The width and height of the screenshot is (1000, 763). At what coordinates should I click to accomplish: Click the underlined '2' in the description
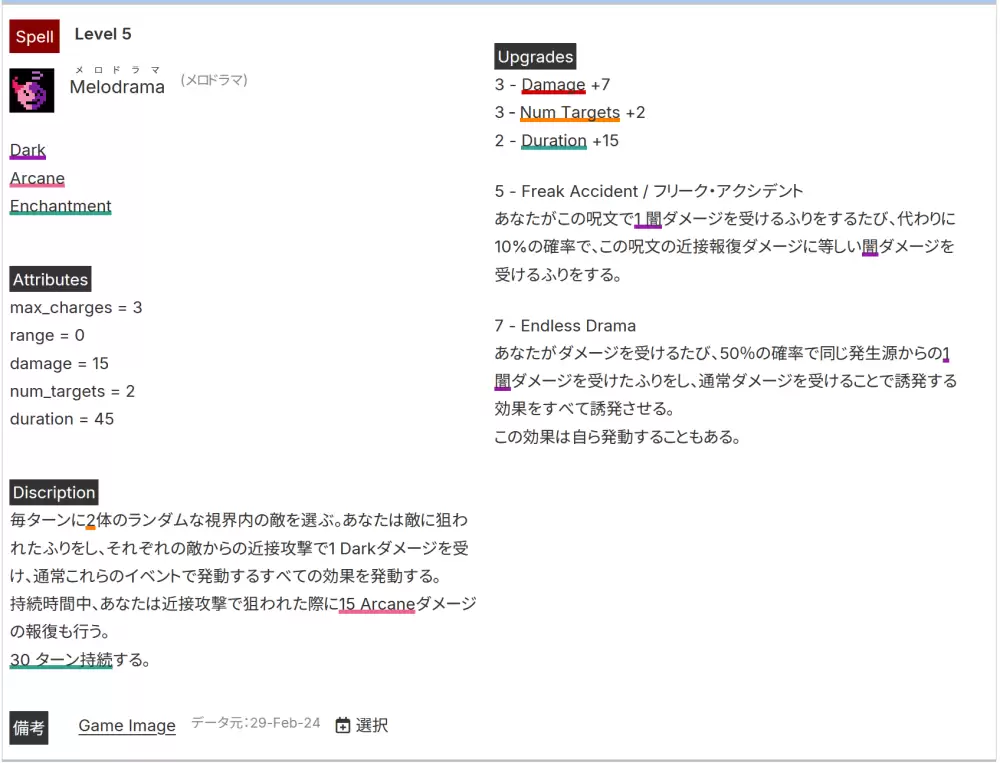point(91,520)
